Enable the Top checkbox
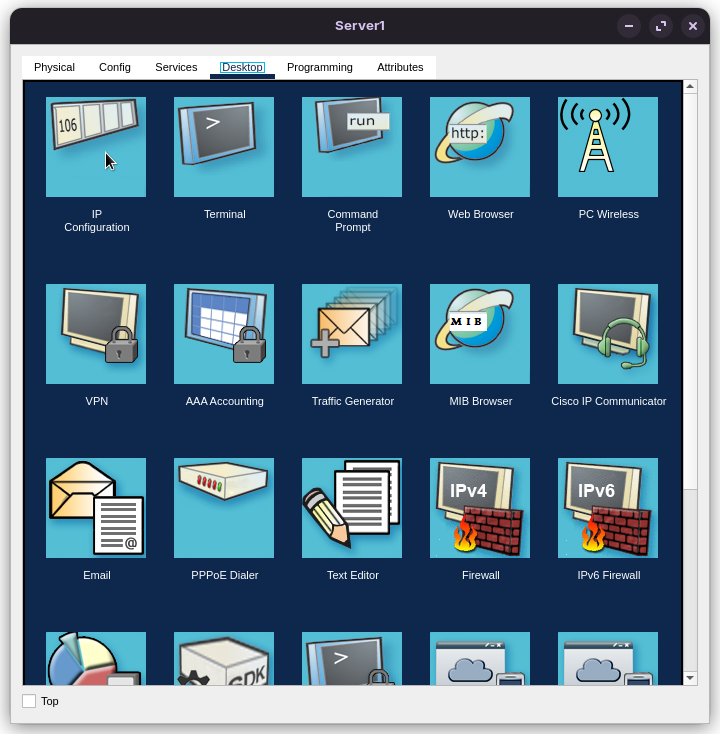 pyautogui.click(x=29, y=701)
